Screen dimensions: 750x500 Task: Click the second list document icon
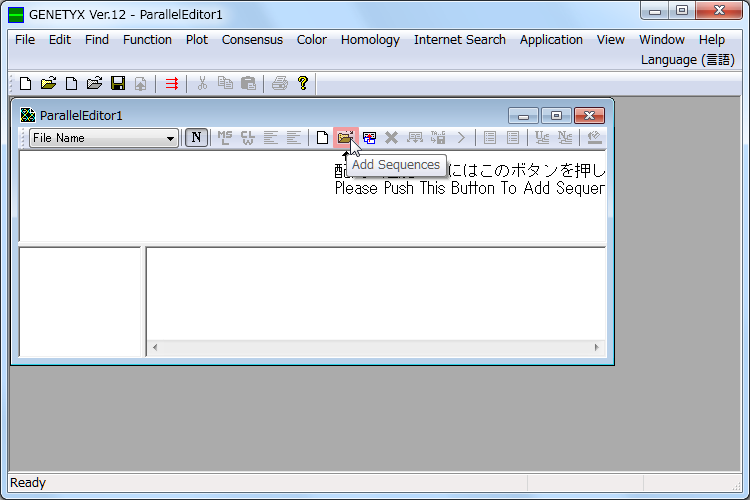pos(513,138)
